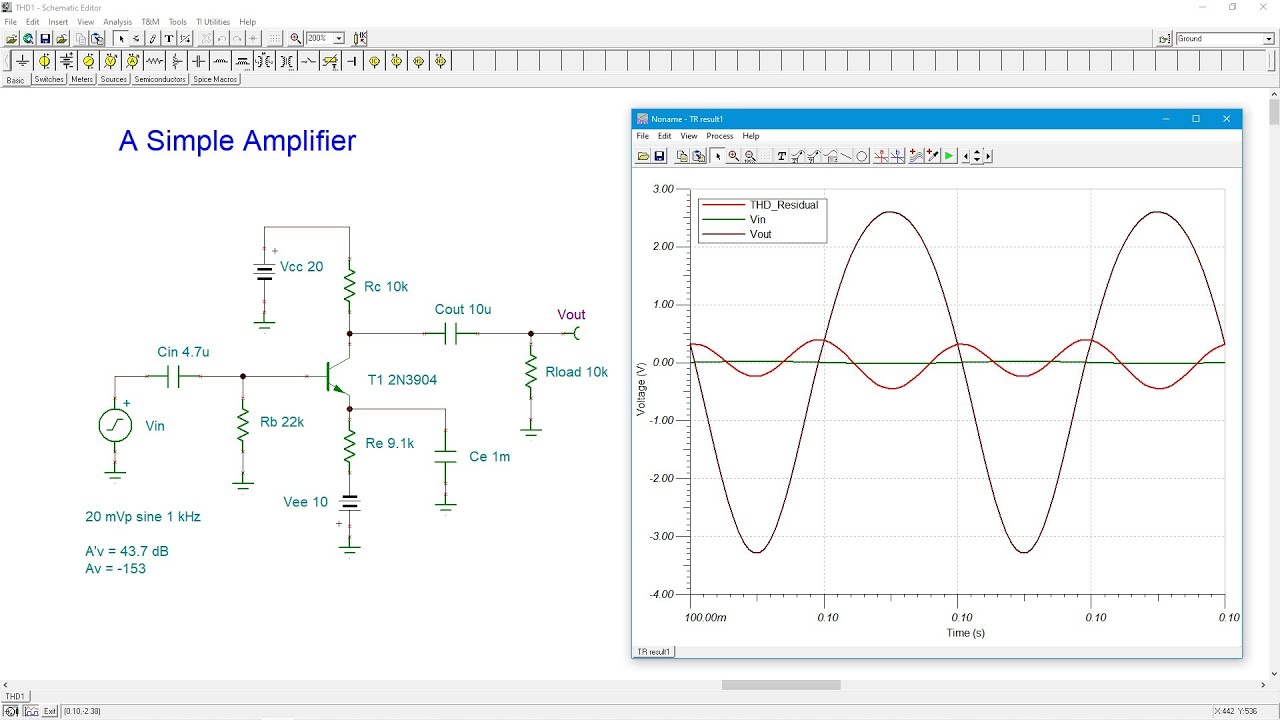The image size is (1280, 720).
Task: Redo the last schematic edit
Action: click(x=237, y=38)
